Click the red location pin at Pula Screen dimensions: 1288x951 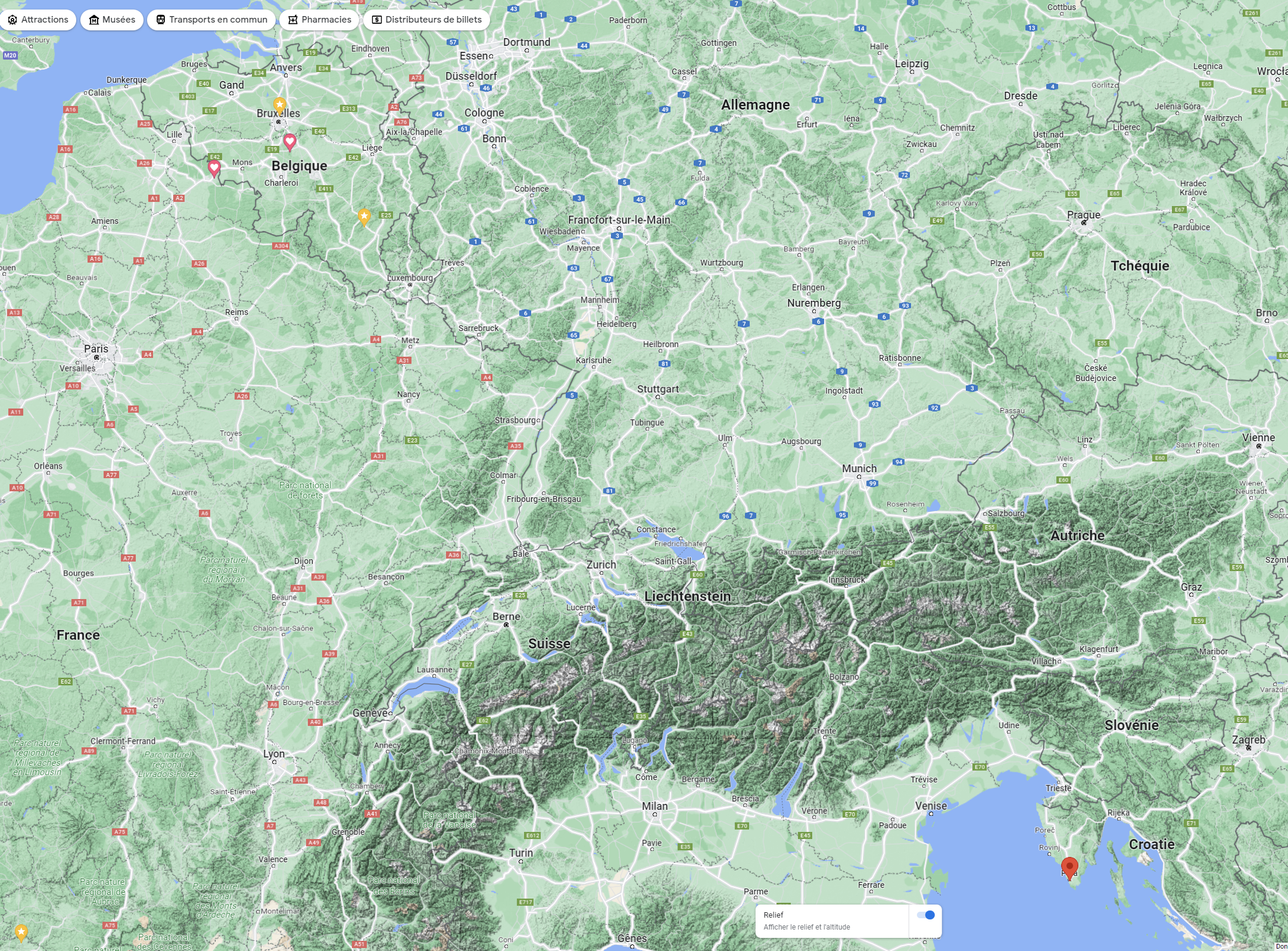(1069, 866)
